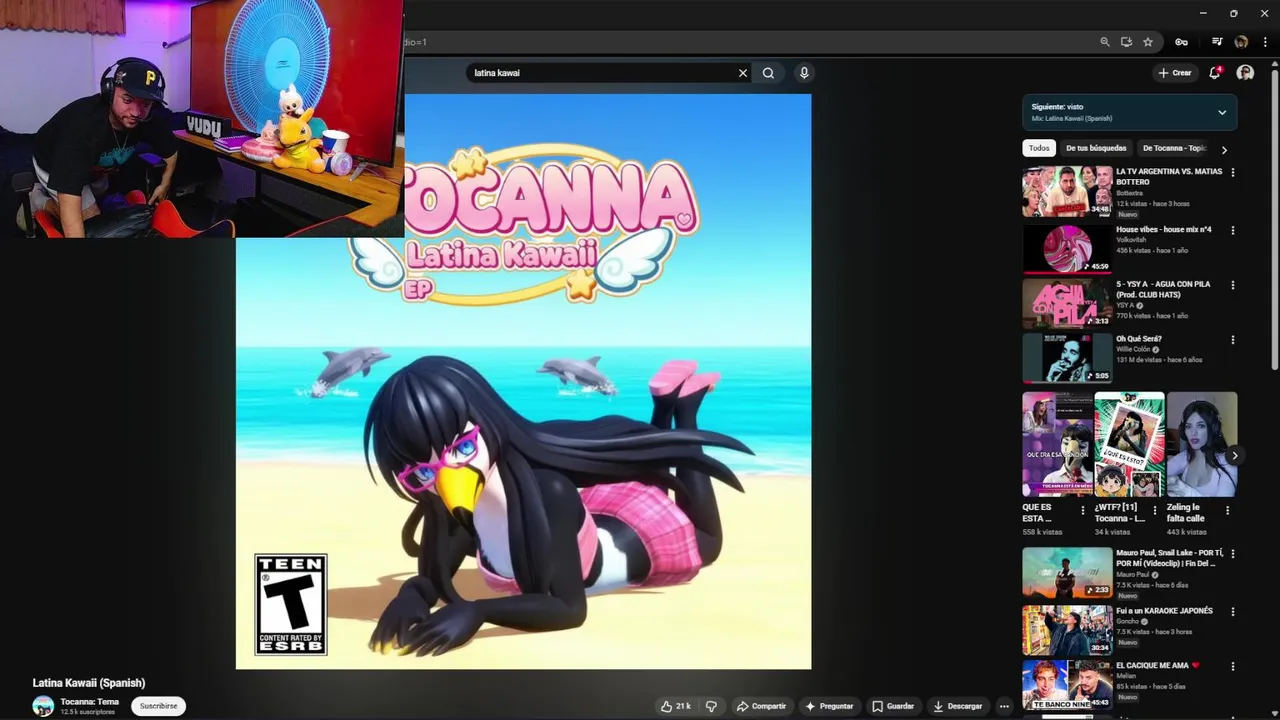This screenshot has height=720, width=1280.
Task: Open options for '5 - YSY A - AGUA CON PILA'
Action: tap(1232, 285)
